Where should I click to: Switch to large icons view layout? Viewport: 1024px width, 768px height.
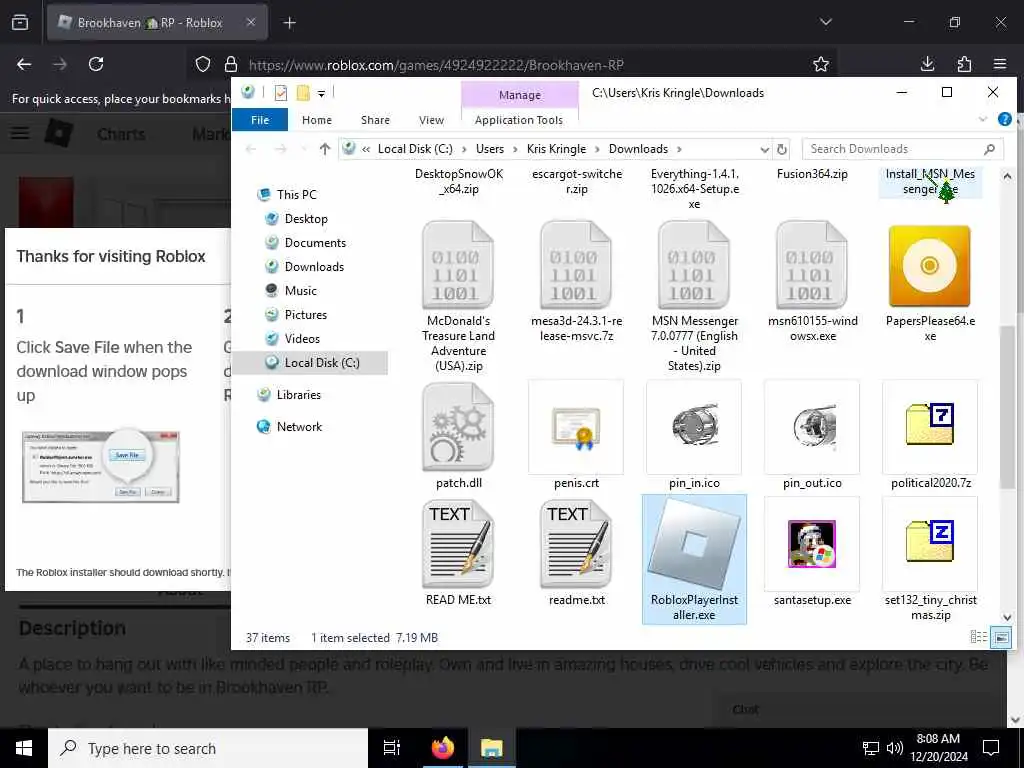coord(1000,637)
